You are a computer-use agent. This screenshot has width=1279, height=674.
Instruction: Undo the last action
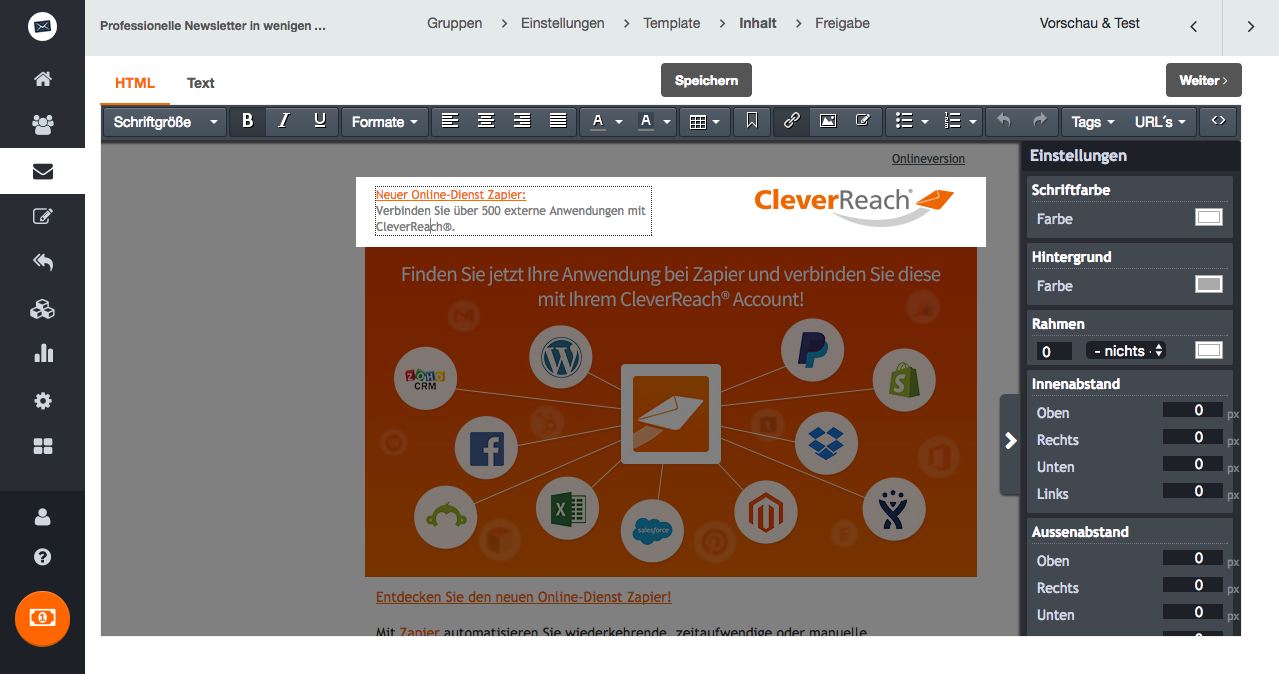tap(1004, 121)
